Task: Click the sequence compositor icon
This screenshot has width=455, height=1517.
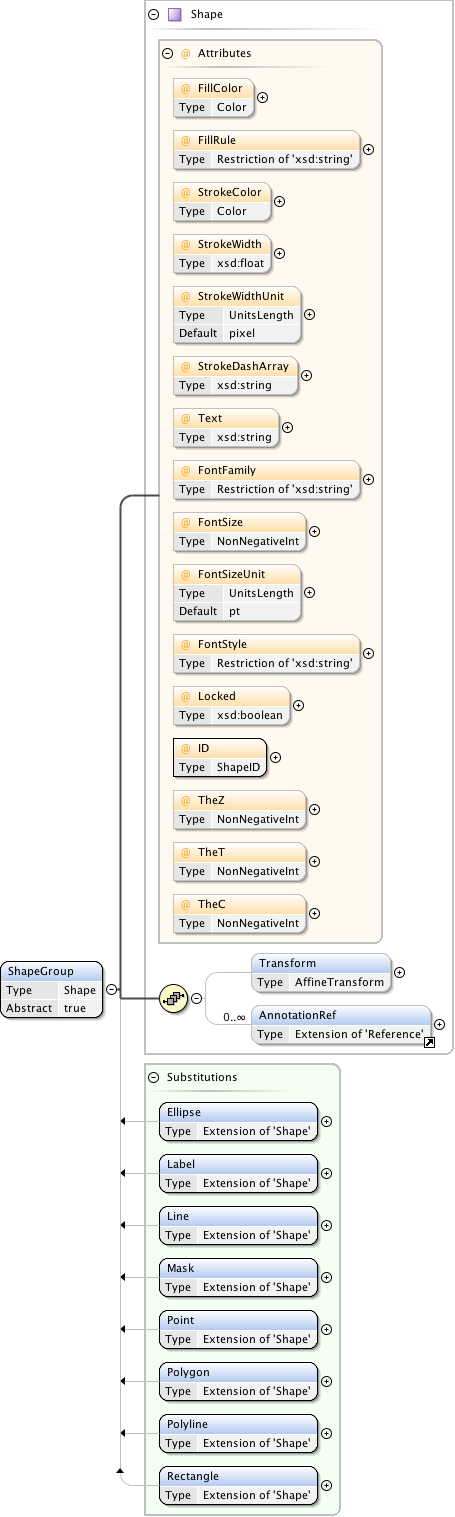Action: point(174,997)
